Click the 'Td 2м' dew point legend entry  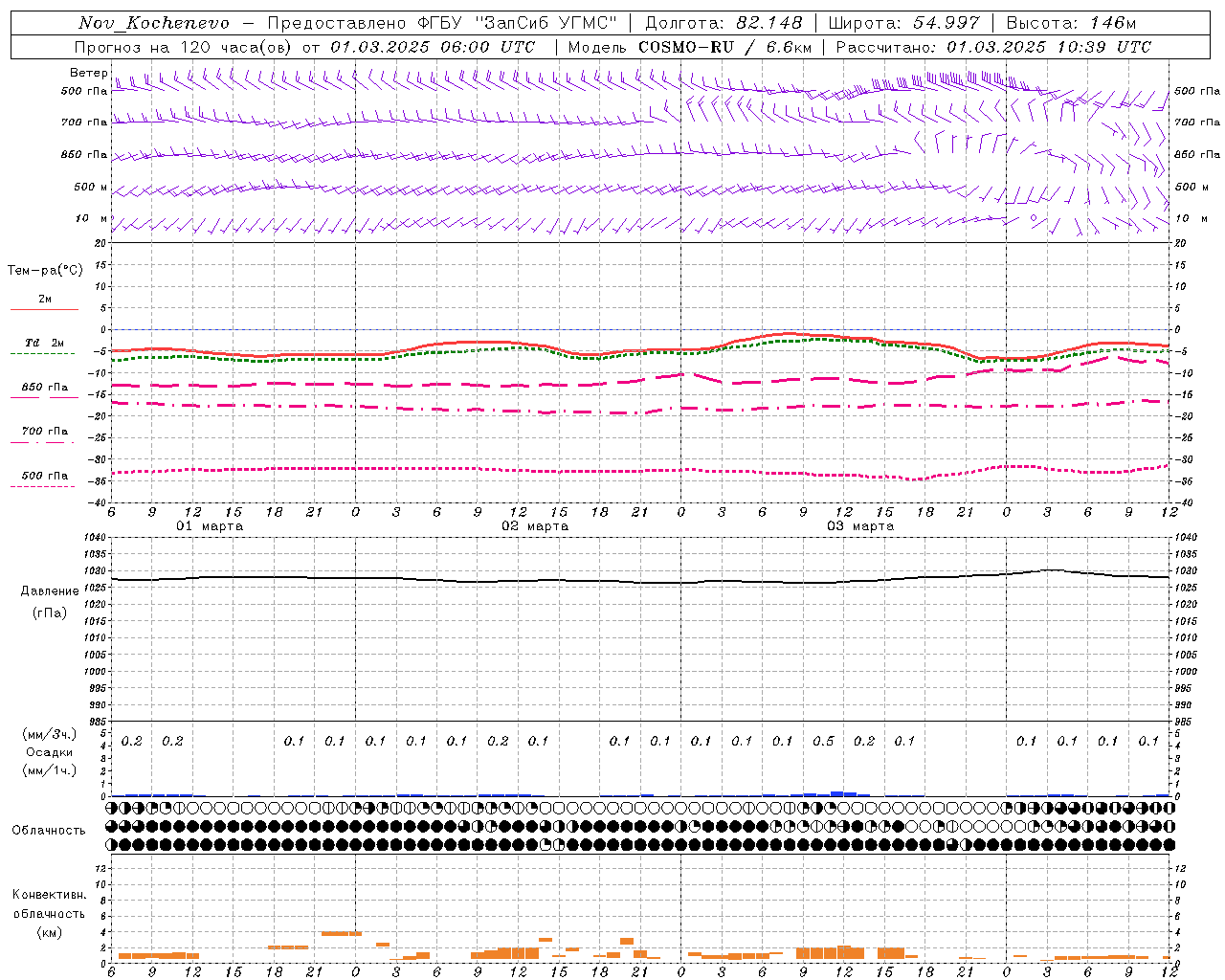click(x=44, y=343)
